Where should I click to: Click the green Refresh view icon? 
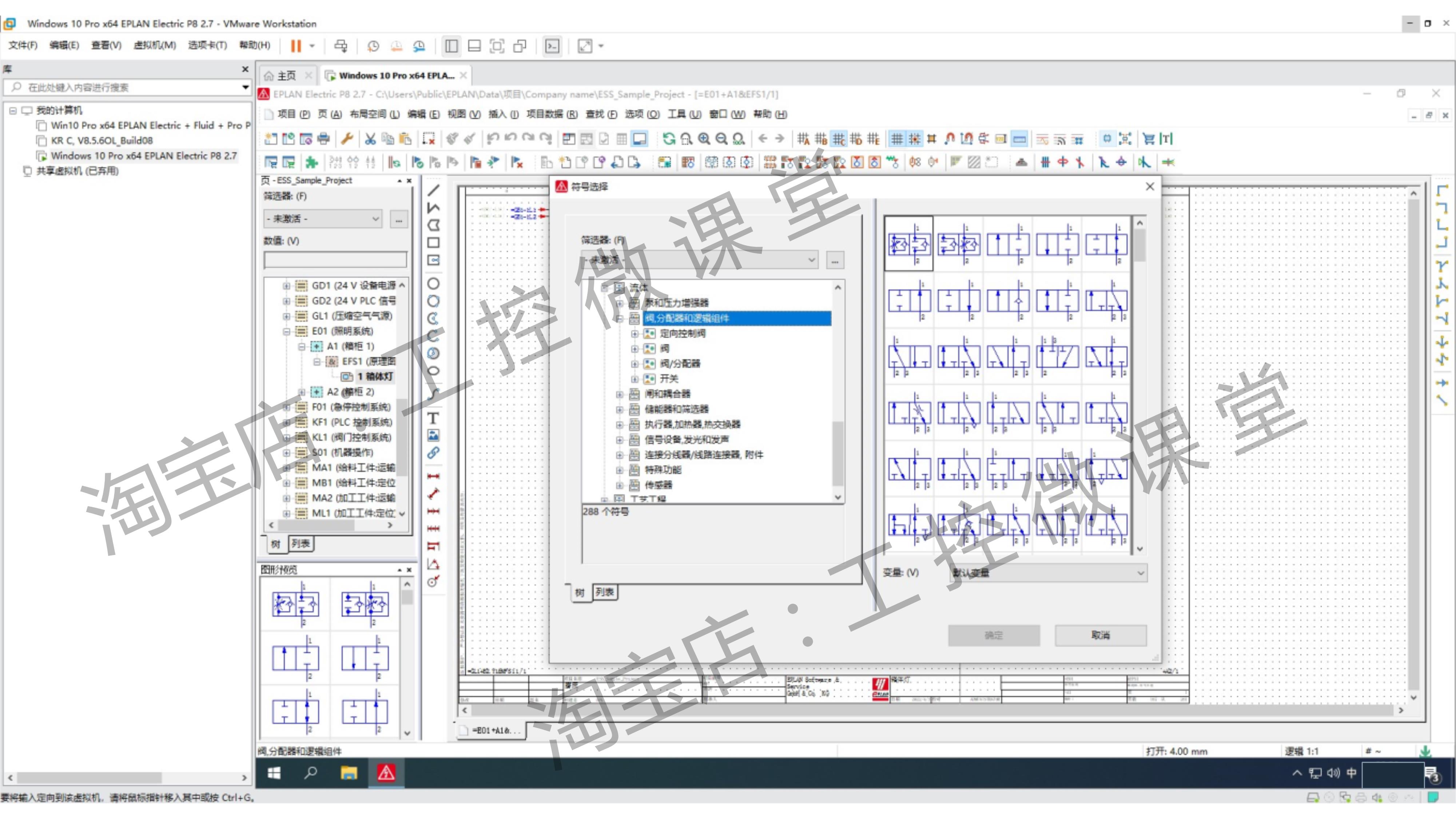pyautogui.click(x=669, y=139)
